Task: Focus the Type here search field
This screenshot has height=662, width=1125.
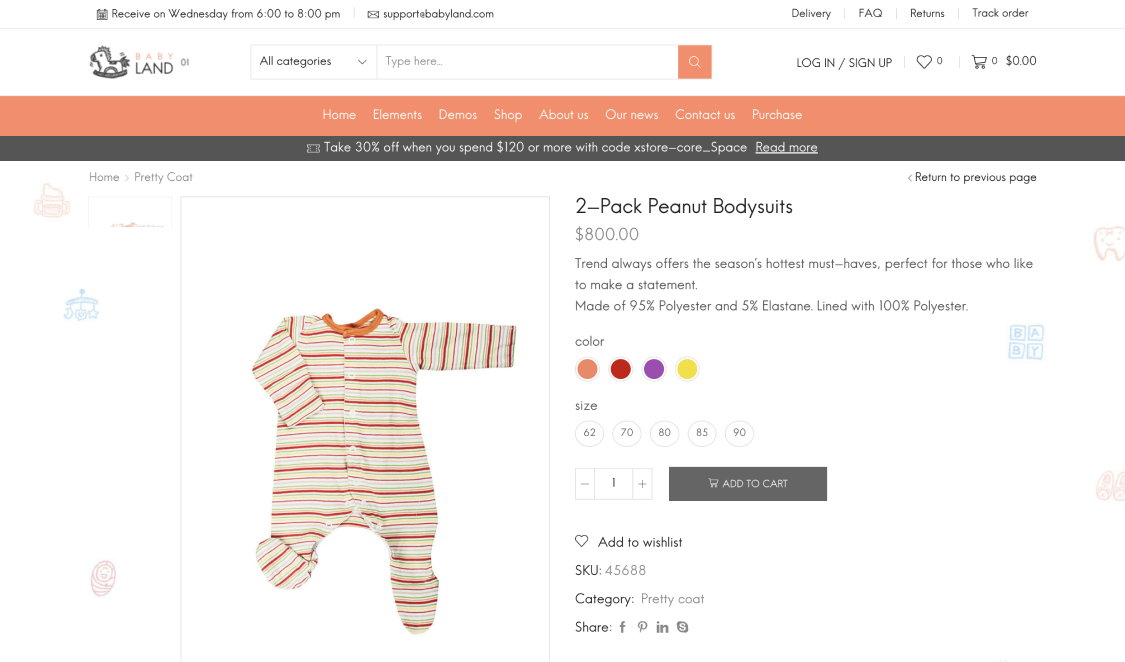Action: 527,62
